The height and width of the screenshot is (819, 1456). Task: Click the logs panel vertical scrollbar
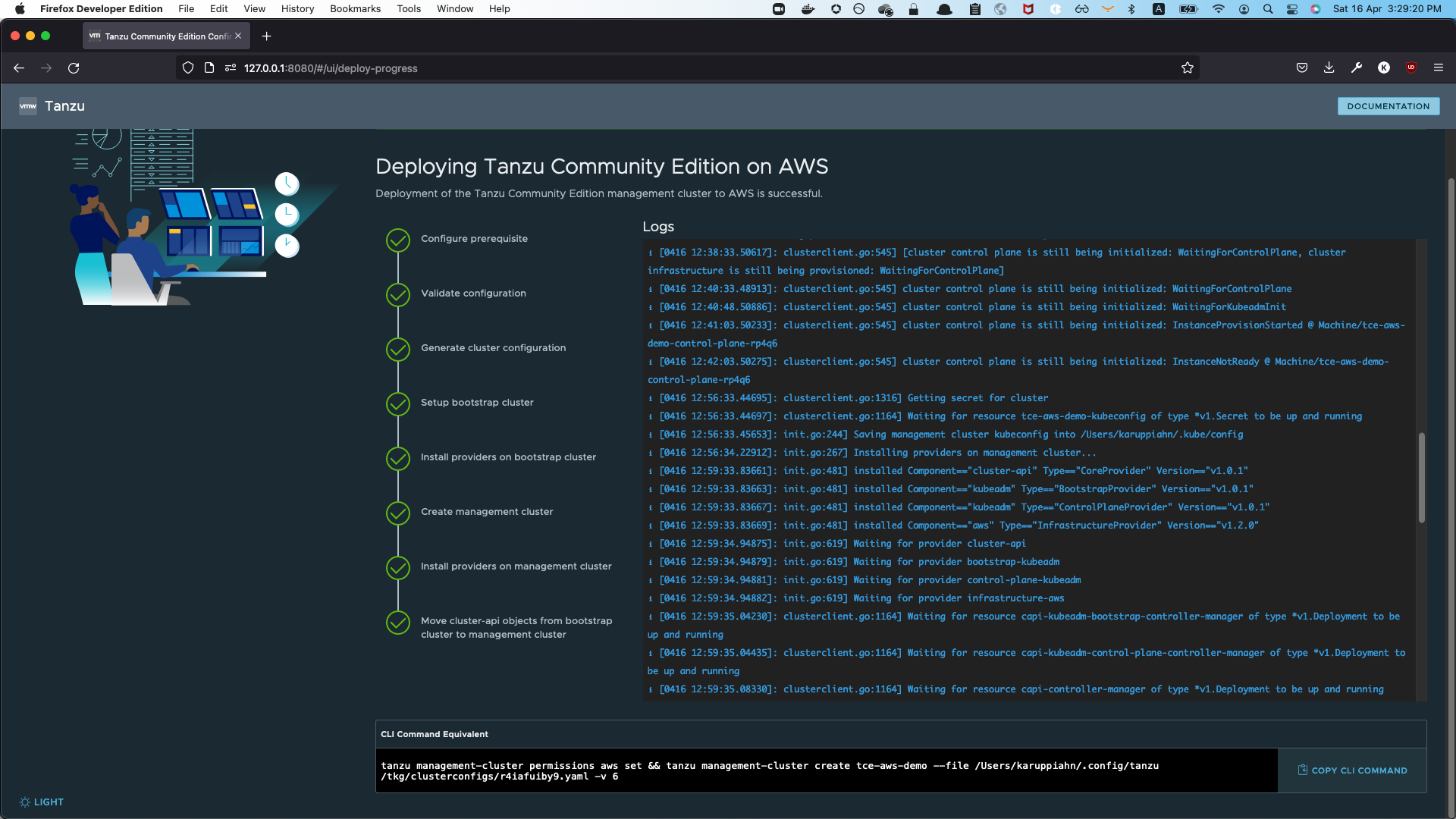1421,478
